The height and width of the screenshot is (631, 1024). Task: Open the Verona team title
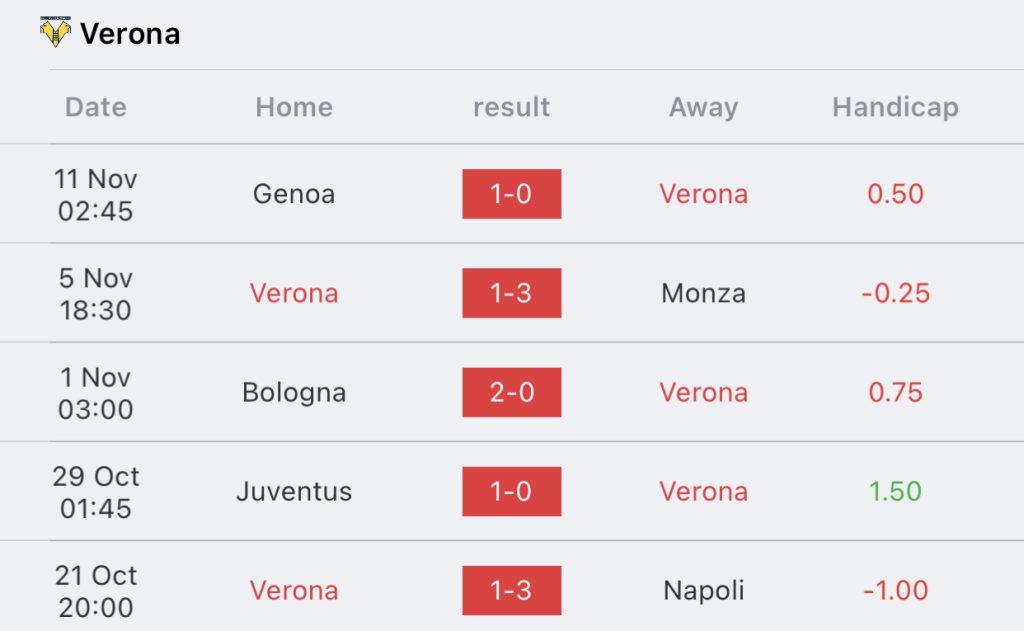click(130, 34)
